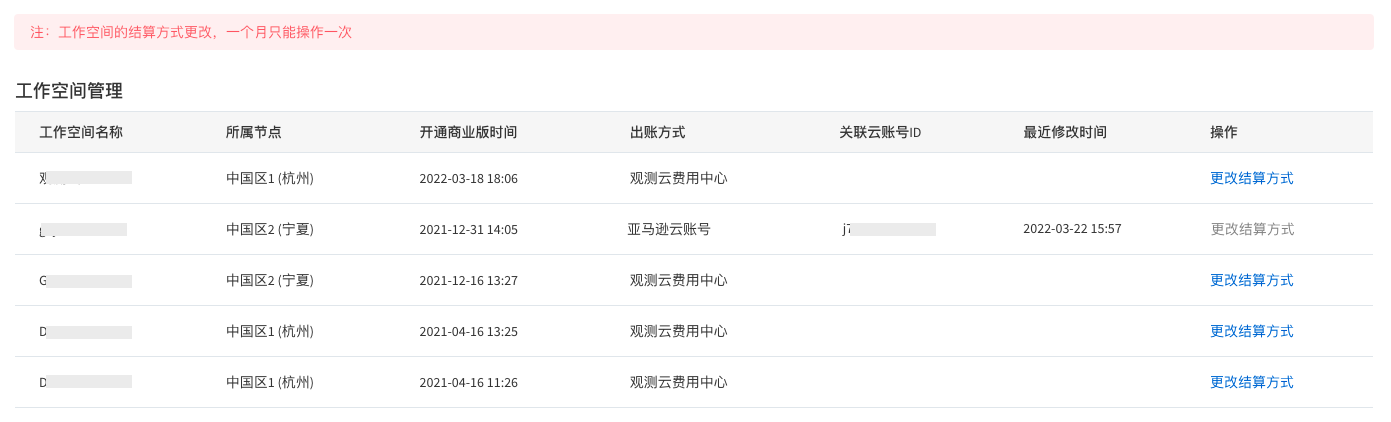Click the 操作 column header
This screenshot has height=422, width=1391.
point(1224,132)
